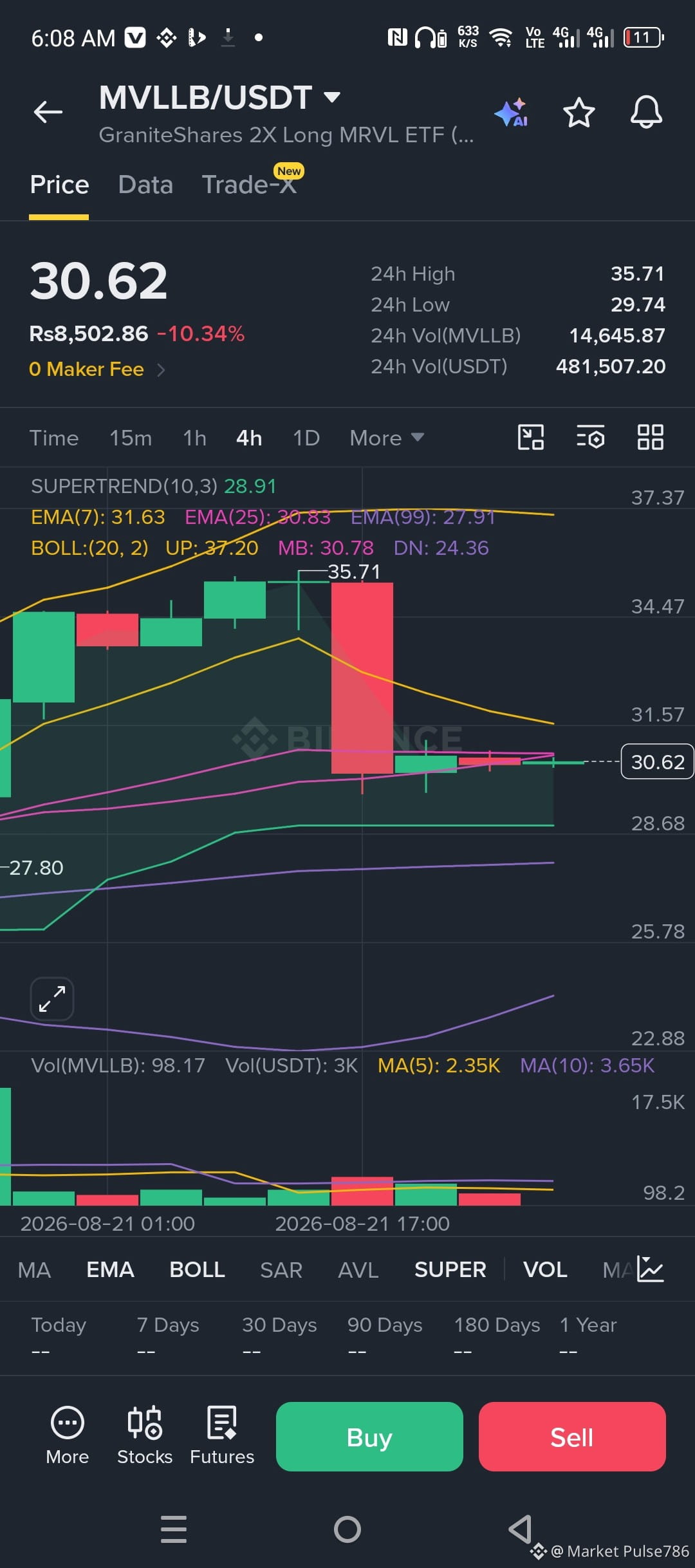Tap the EMA(7): 31.63 legend
Screen dimensions: 695x1568
click(98, 517)
